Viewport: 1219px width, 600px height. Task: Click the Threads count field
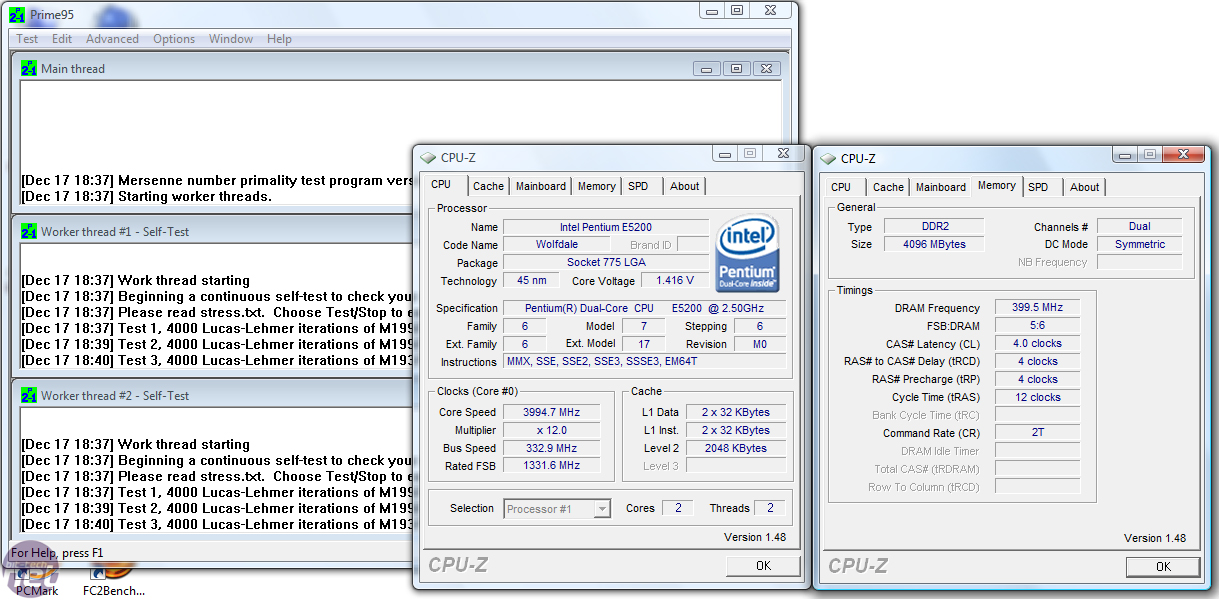point(770,508)
